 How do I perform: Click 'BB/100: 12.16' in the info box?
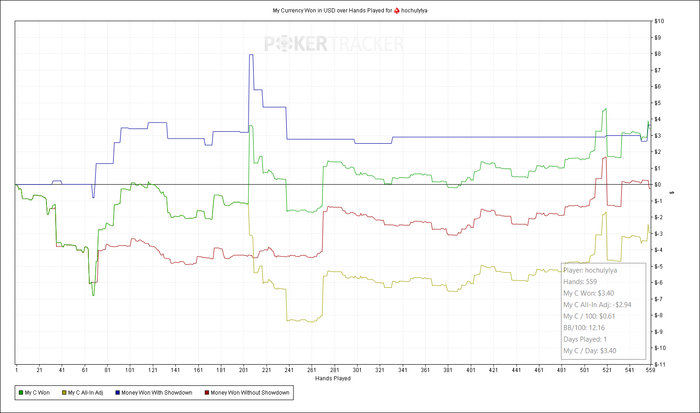pyautogui.click(x=584, y=328)
